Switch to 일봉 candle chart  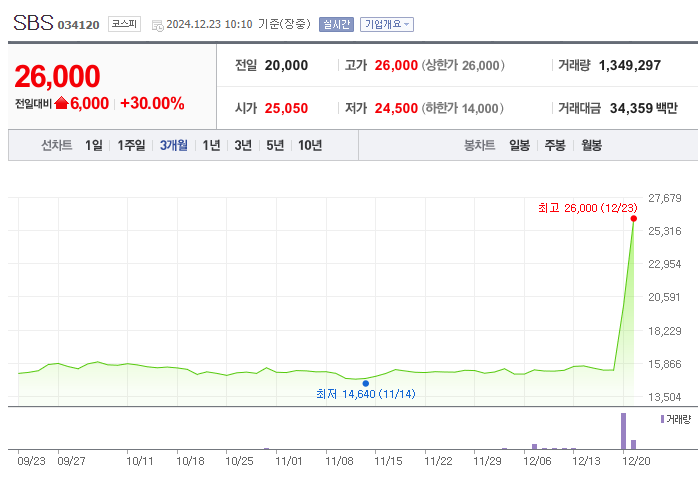coord(519,145)
